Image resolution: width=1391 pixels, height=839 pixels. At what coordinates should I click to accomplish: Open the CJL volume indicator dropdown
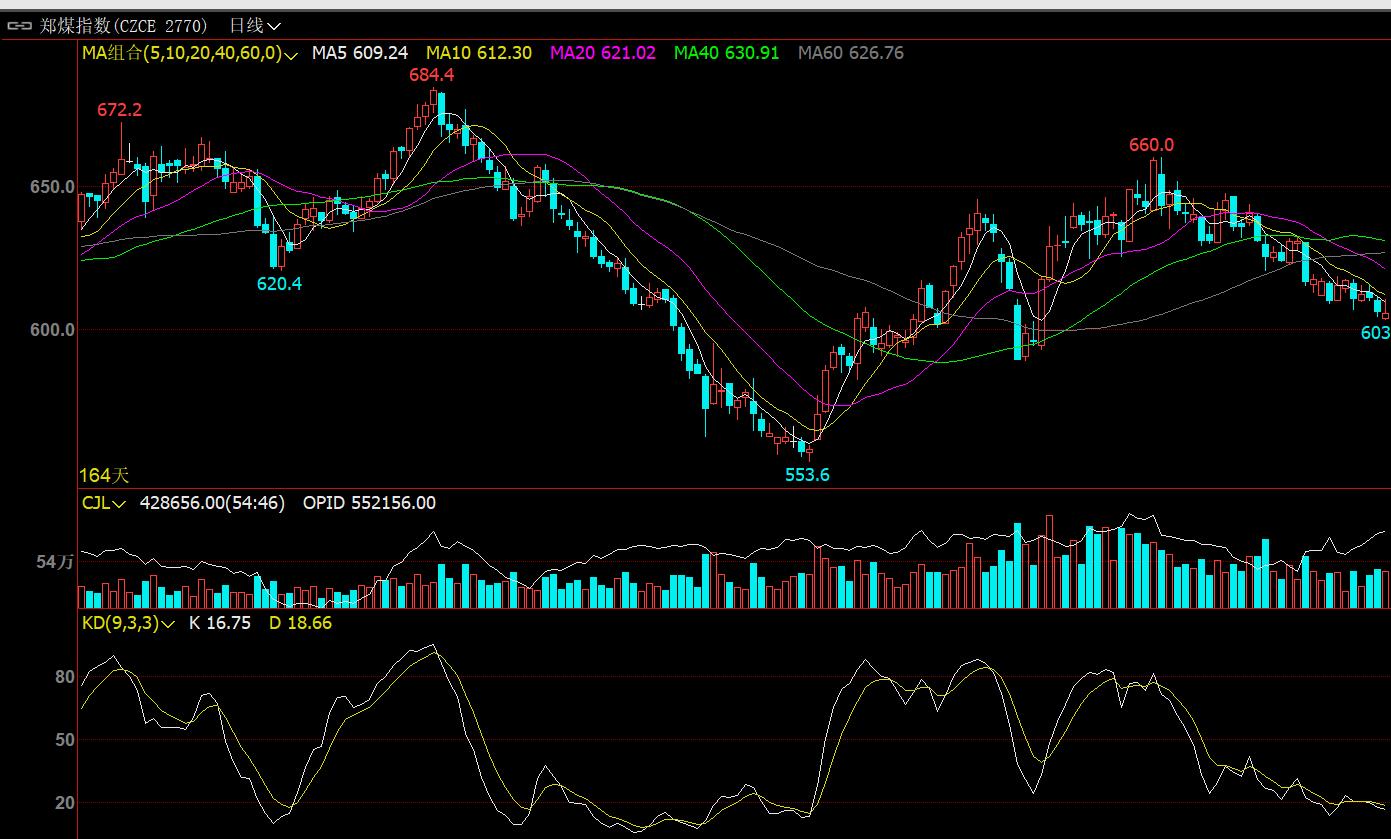click(x=103, y=503)
